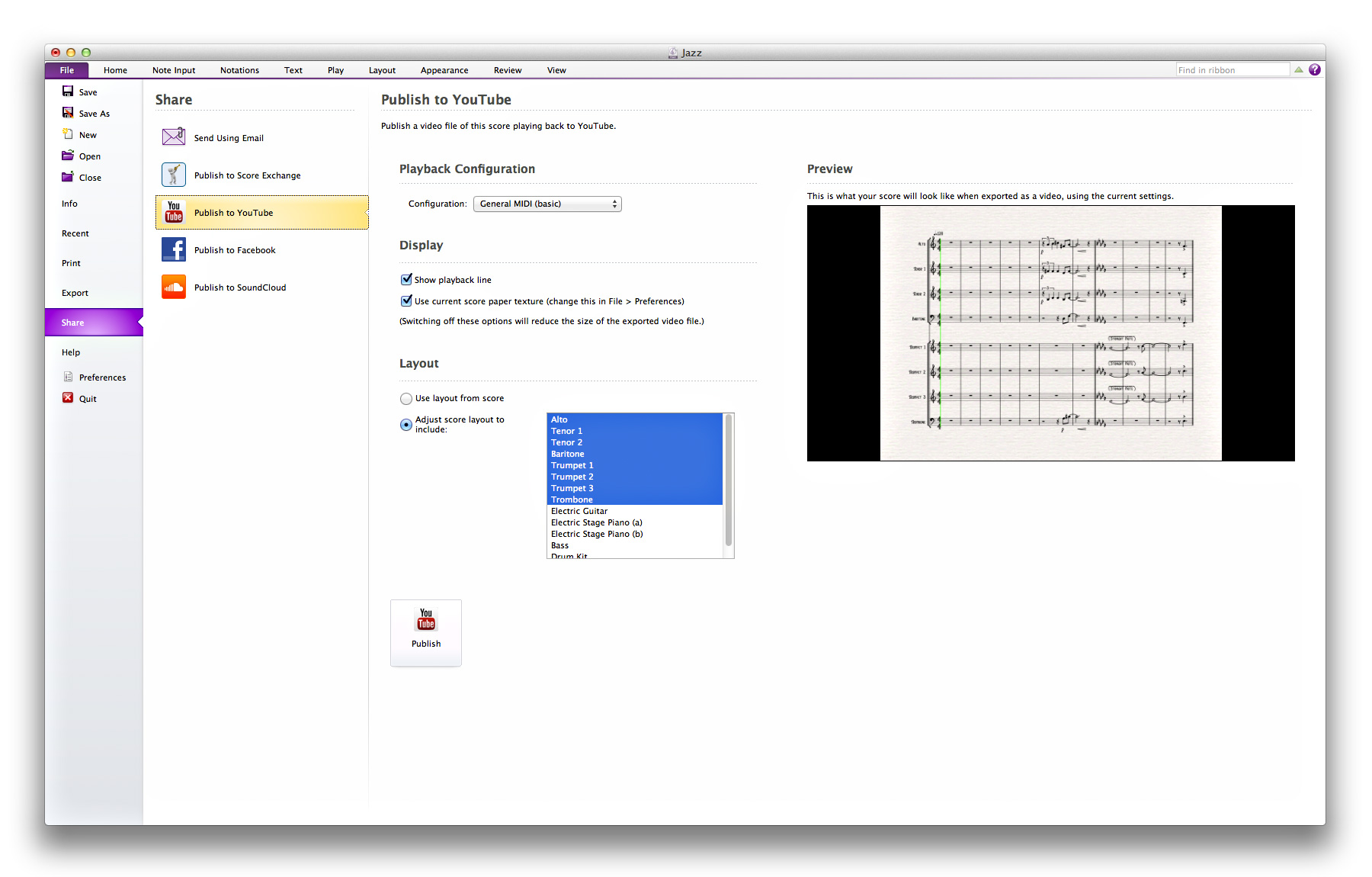
Task: Toggle Show playback line checkbox
Action: tap(406, 279)
